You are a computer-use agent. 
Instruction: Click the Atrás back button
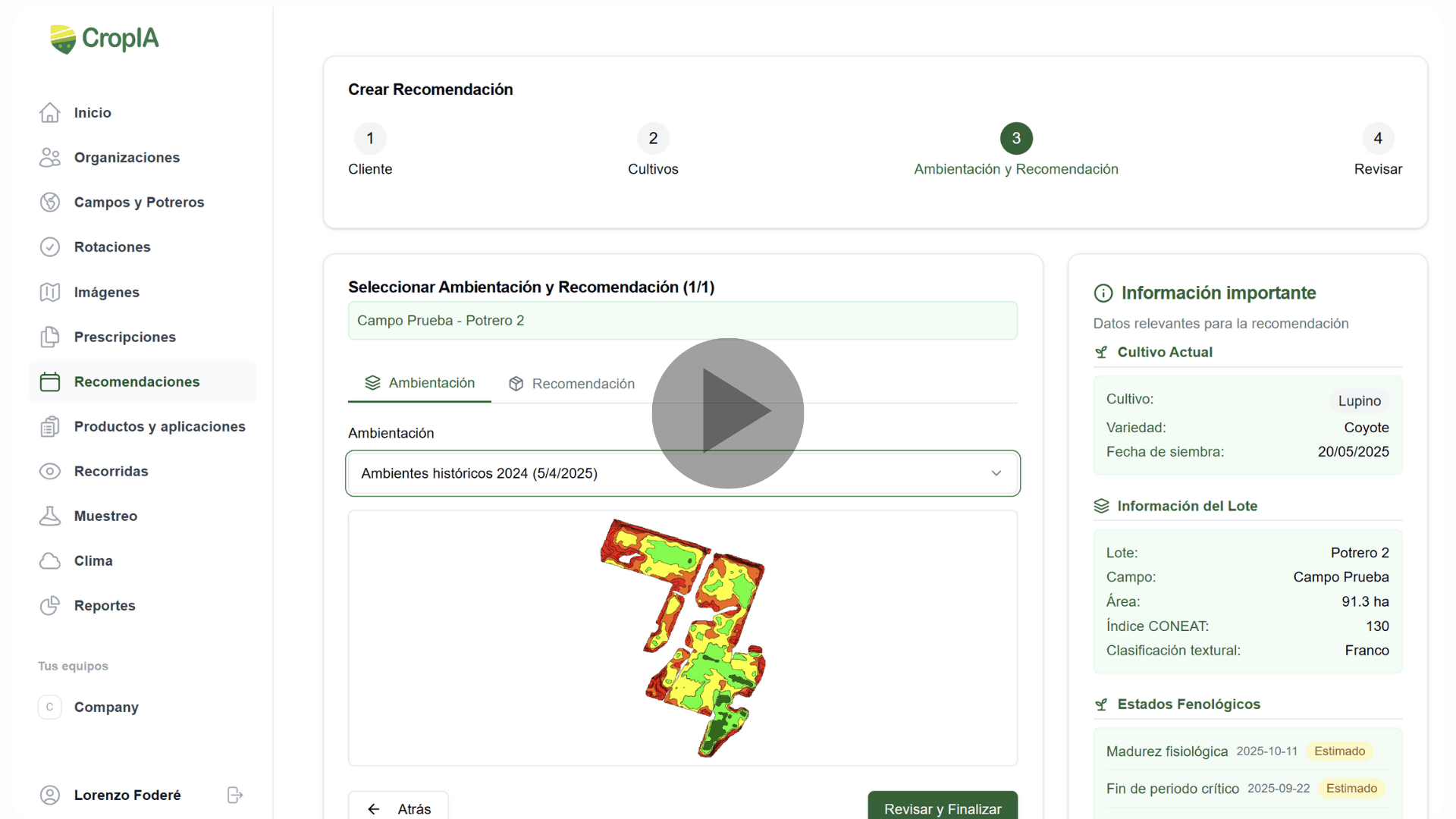[398, 808]
